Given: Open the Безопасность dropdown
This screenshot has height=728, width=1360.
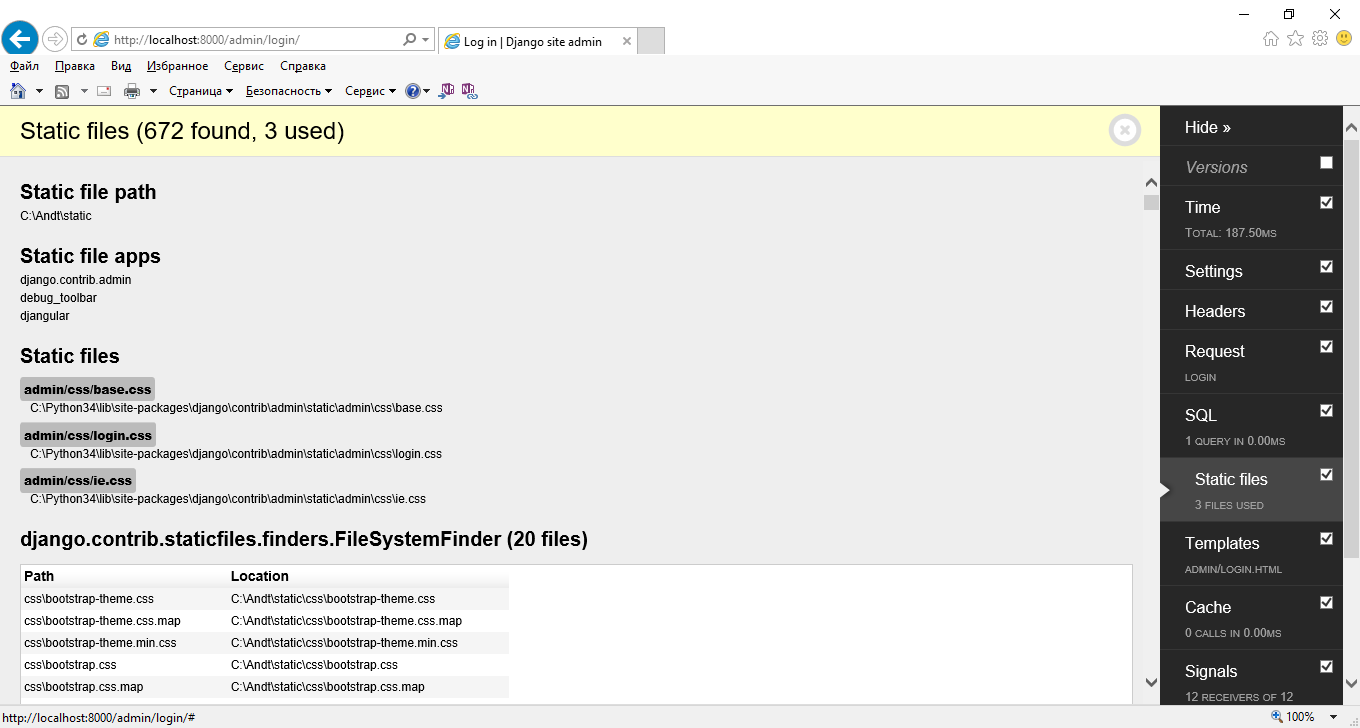Looking at the screenshot, I should (289, 91).
